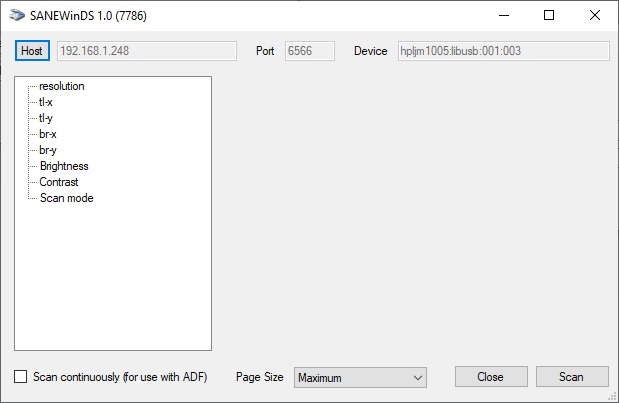This screenshot has height=403, width=619.
Task: Click the SANEWinDS scanner icon in title bar
Action: coord(15,17)
